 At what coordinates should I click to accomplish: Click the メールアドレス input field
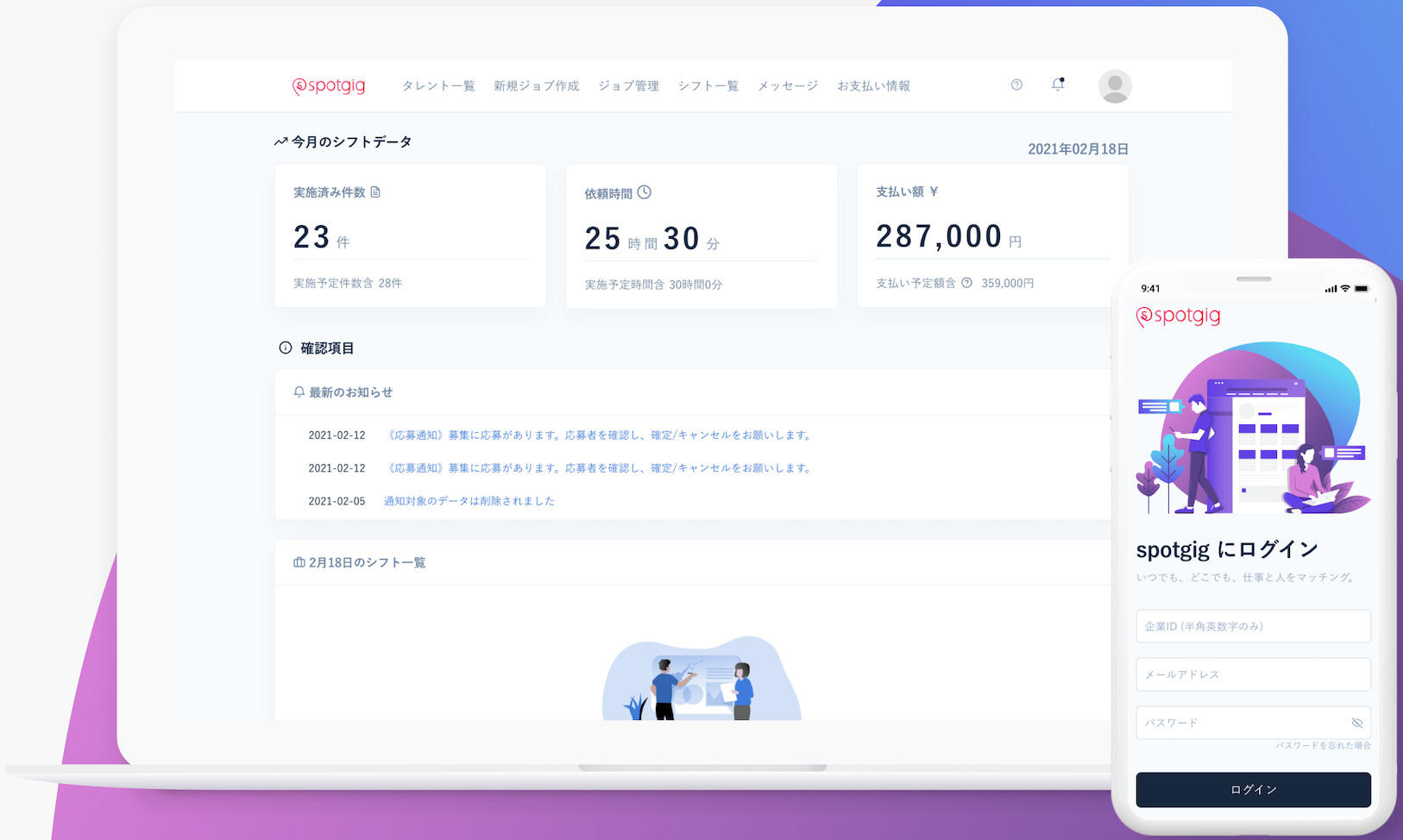pyautogui.click(x=1252, y=674)
